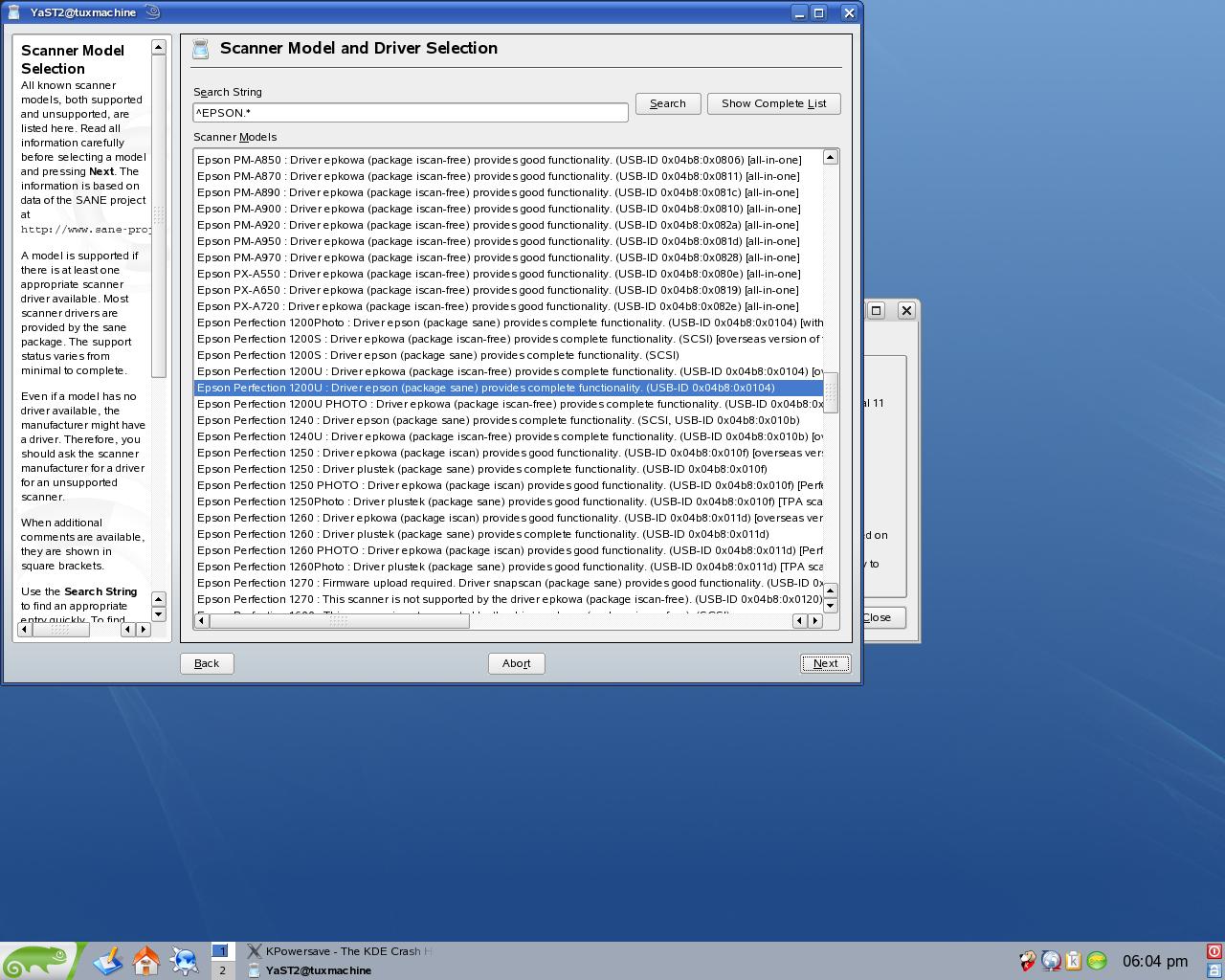Select Perfection 1260 PHOTO epkowa entry
The width and height of the screenshot is (1225, 980).
click(x=508, y=550)
